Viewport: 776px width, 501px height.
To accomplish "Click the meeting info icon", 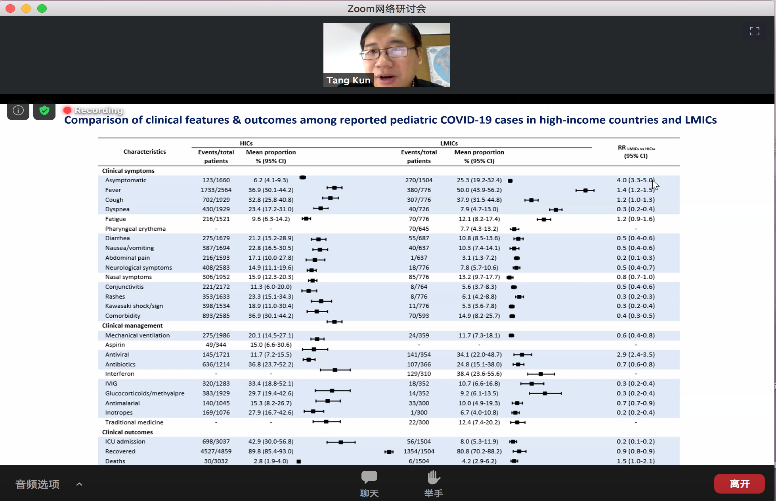I will tap(17, 111).
